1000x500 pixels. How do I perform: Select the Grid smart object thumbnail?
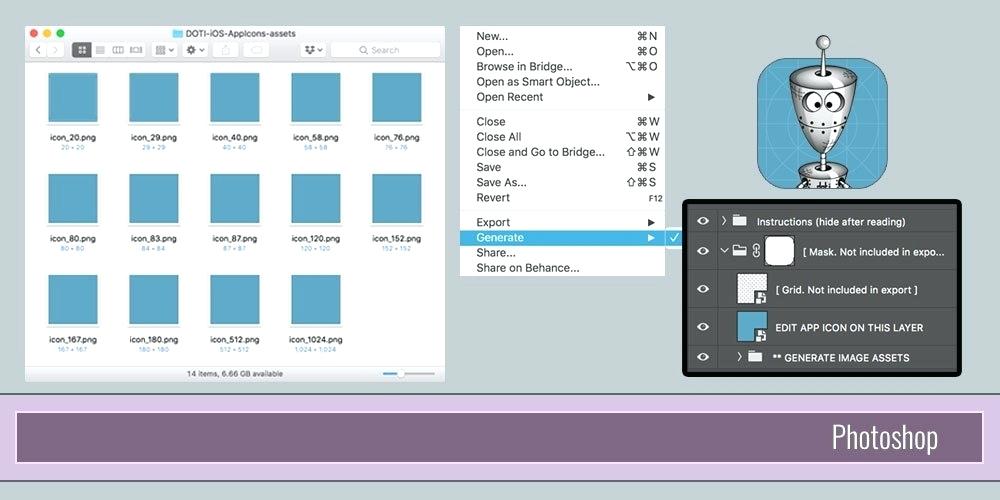pyautogui.click(x=752, y=288)
